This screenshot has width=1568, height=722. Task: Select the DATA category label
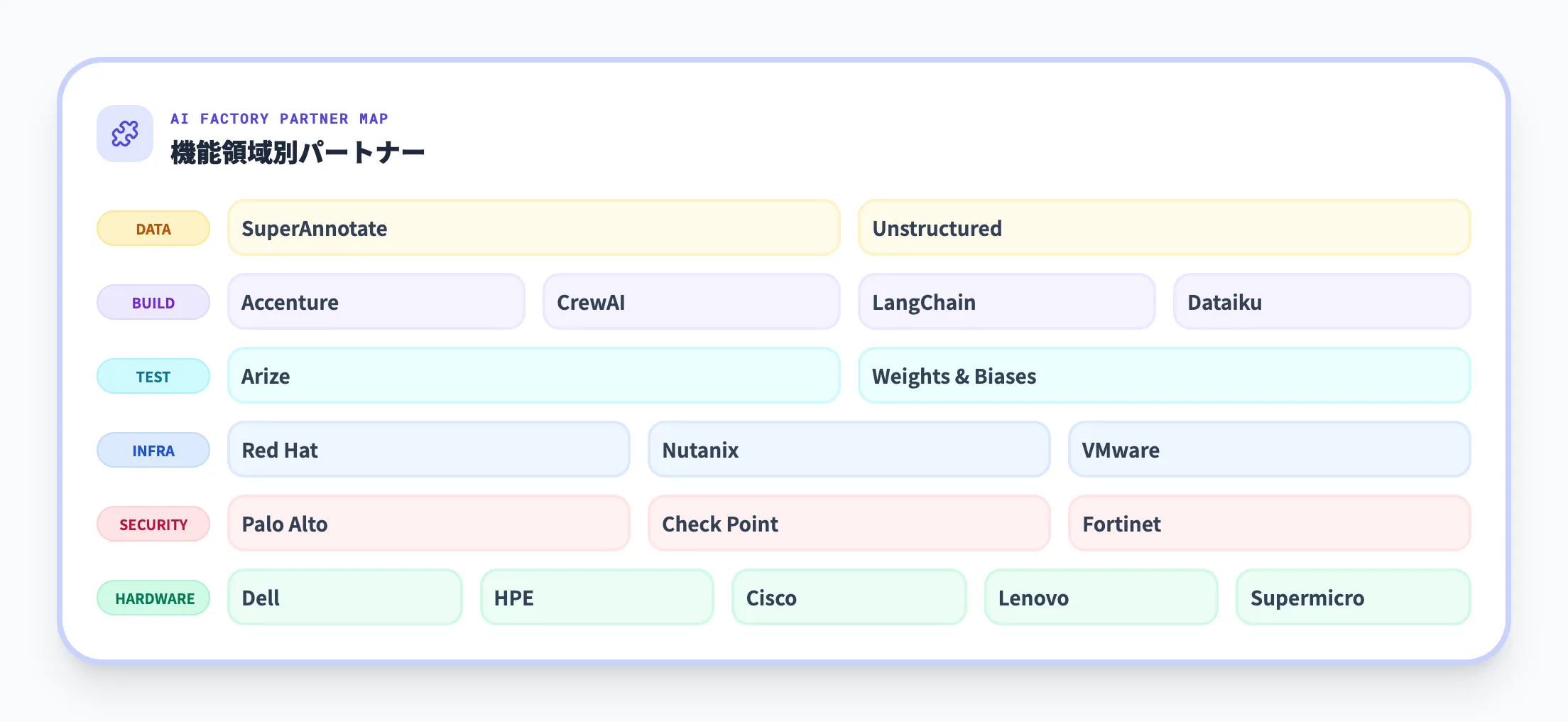tap(153, 229)
